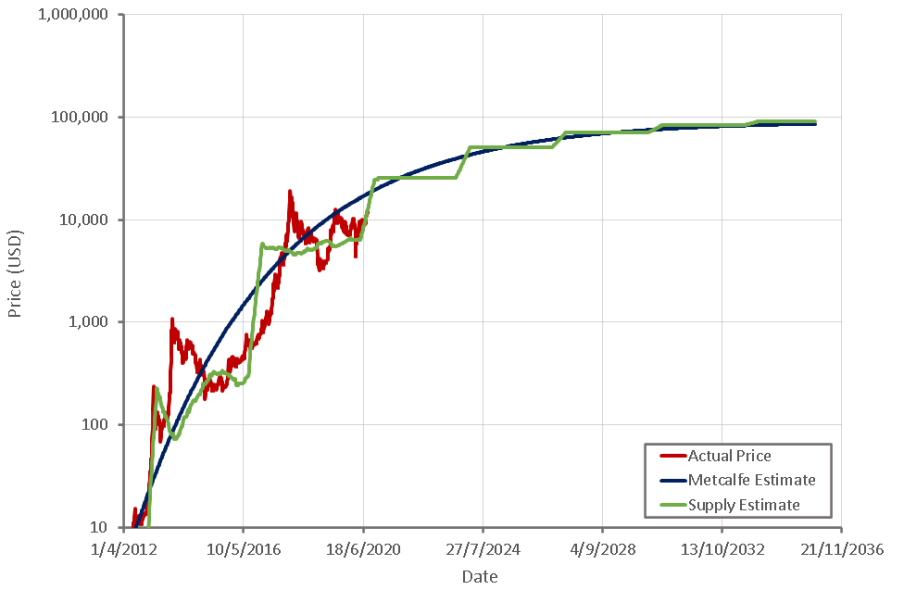Click the 10,000 y-axis label

(84, 220)
